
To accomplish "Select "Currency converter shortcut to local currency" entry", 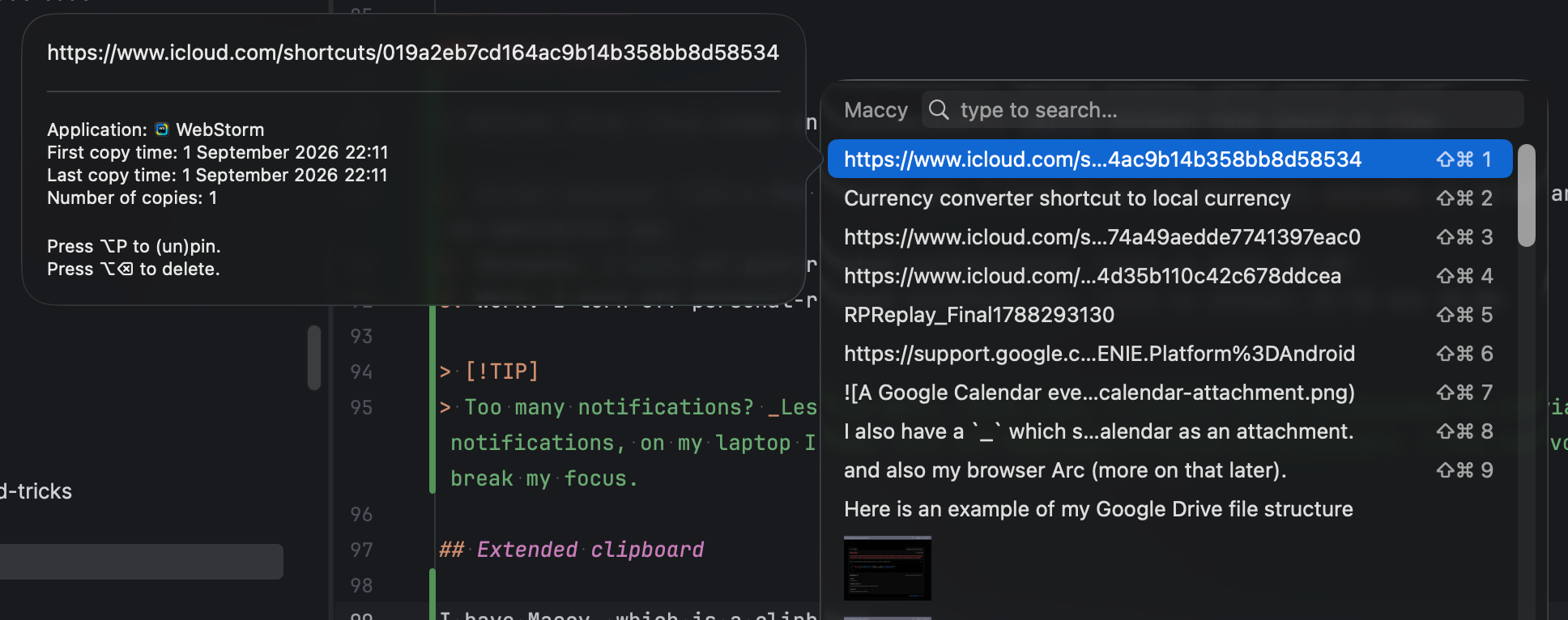I will tap(1170, 198).
